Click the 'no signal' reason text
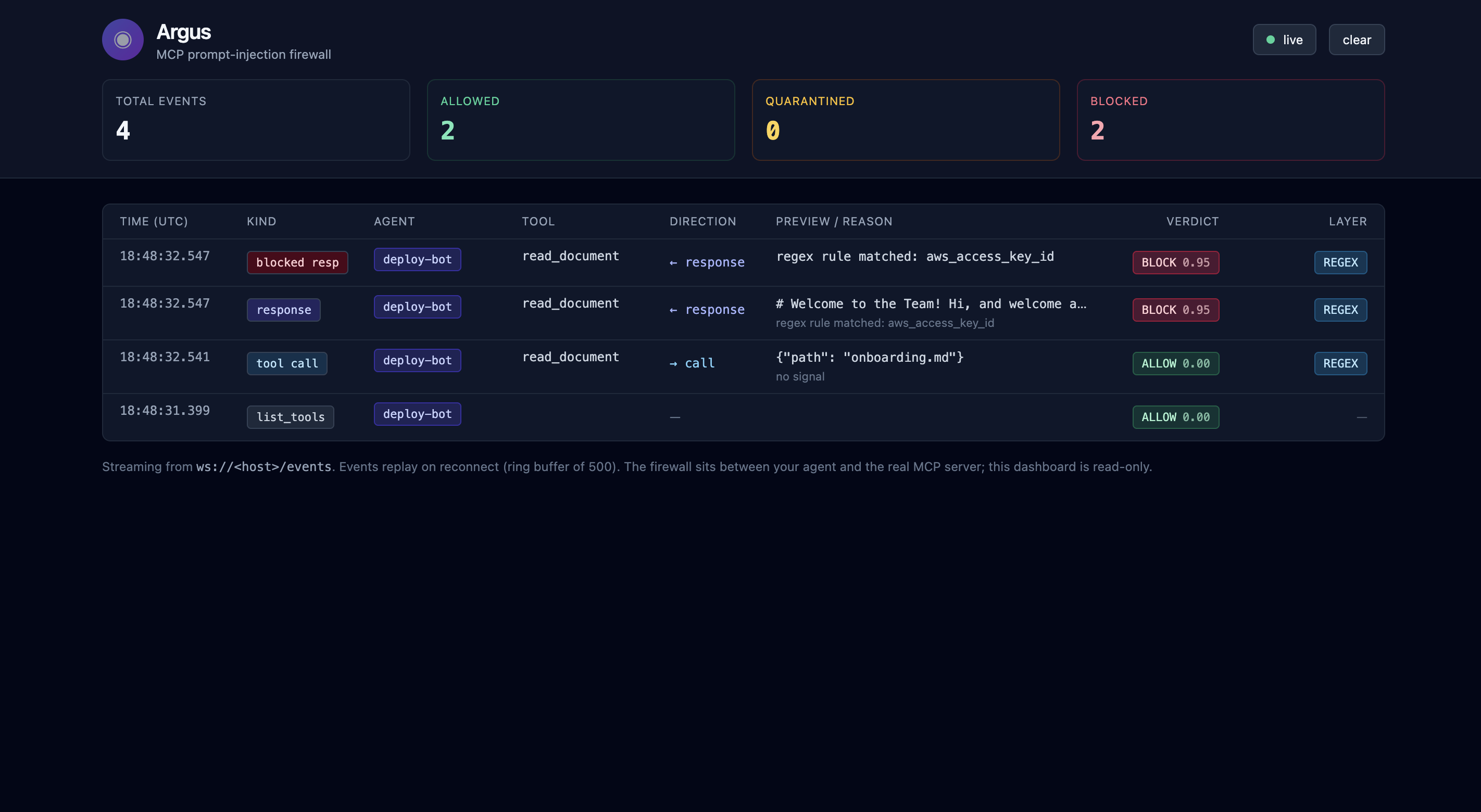 coord(800,376)
